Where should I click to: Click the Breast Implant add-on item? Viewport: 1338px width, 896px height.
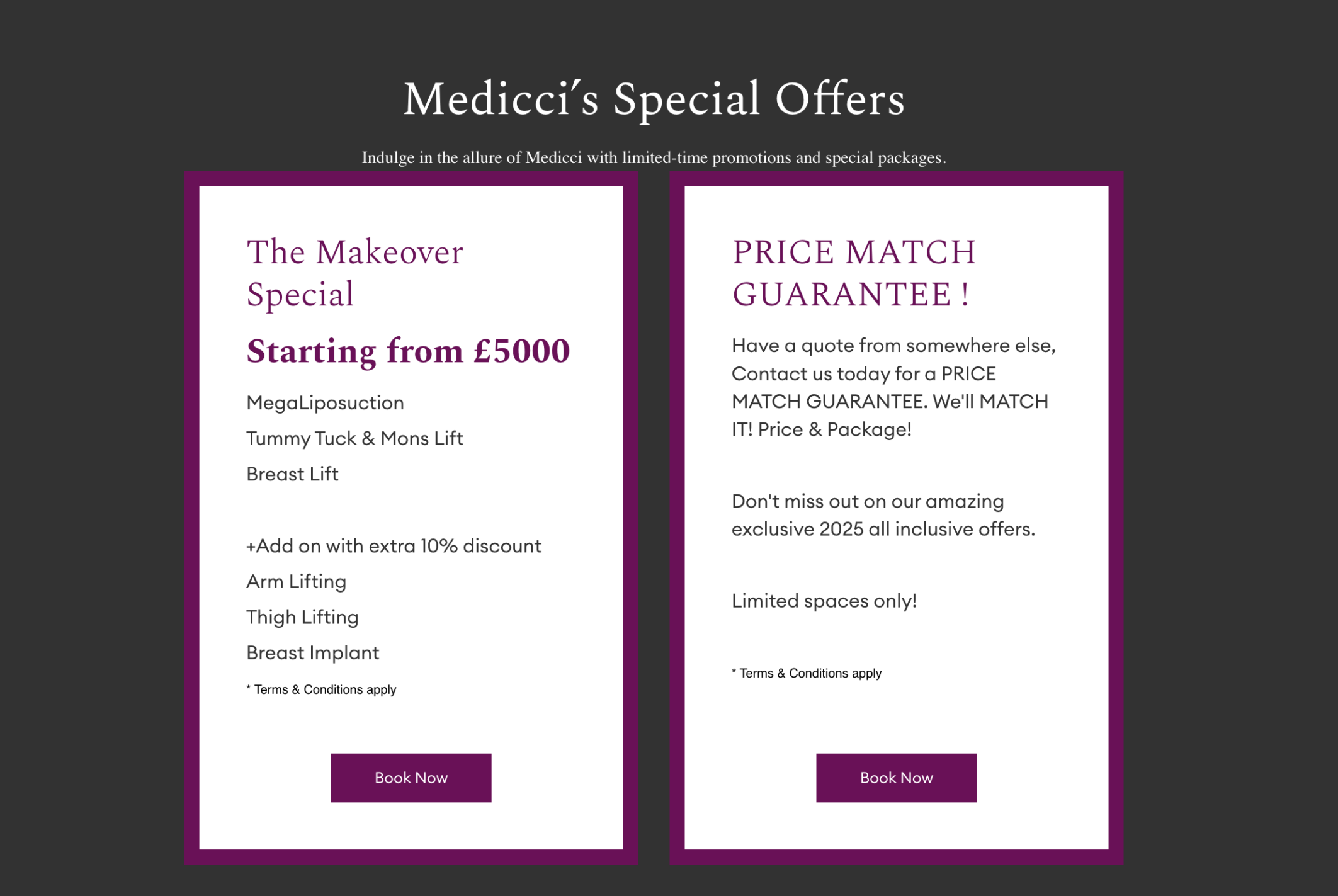pyautogui.click(x=312, y=653)
